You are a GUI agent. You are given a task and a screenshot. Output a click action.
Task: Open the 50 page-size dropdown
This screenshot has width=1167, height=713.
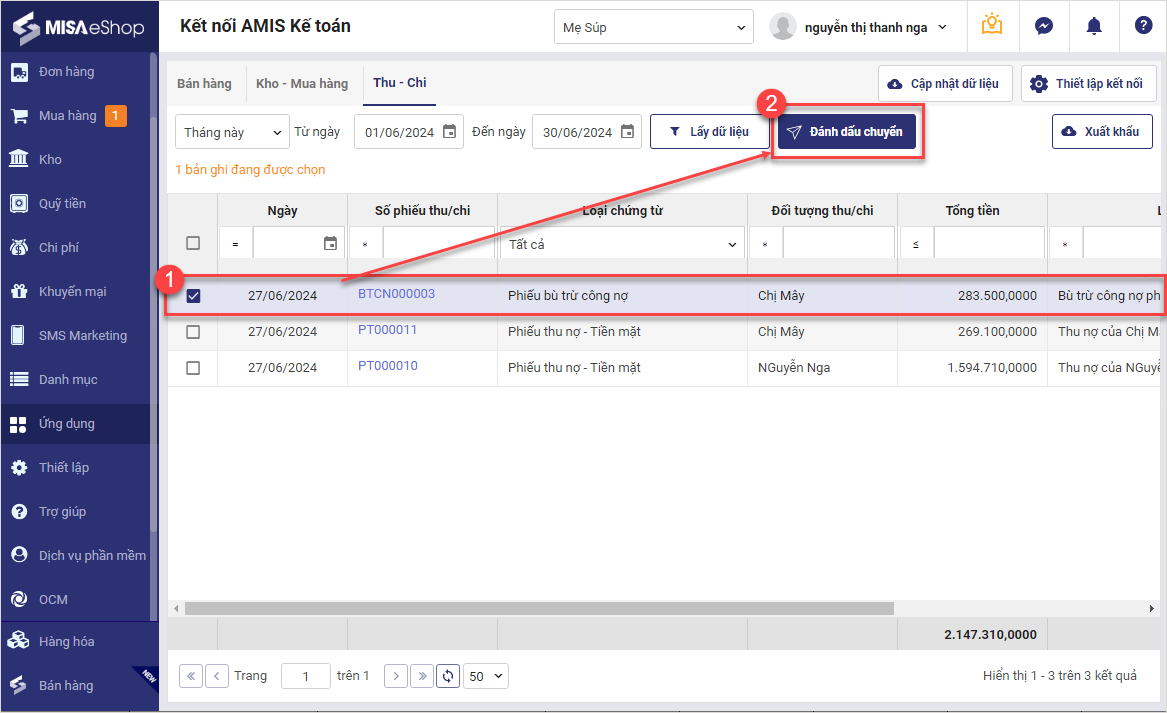coord(485,676)
